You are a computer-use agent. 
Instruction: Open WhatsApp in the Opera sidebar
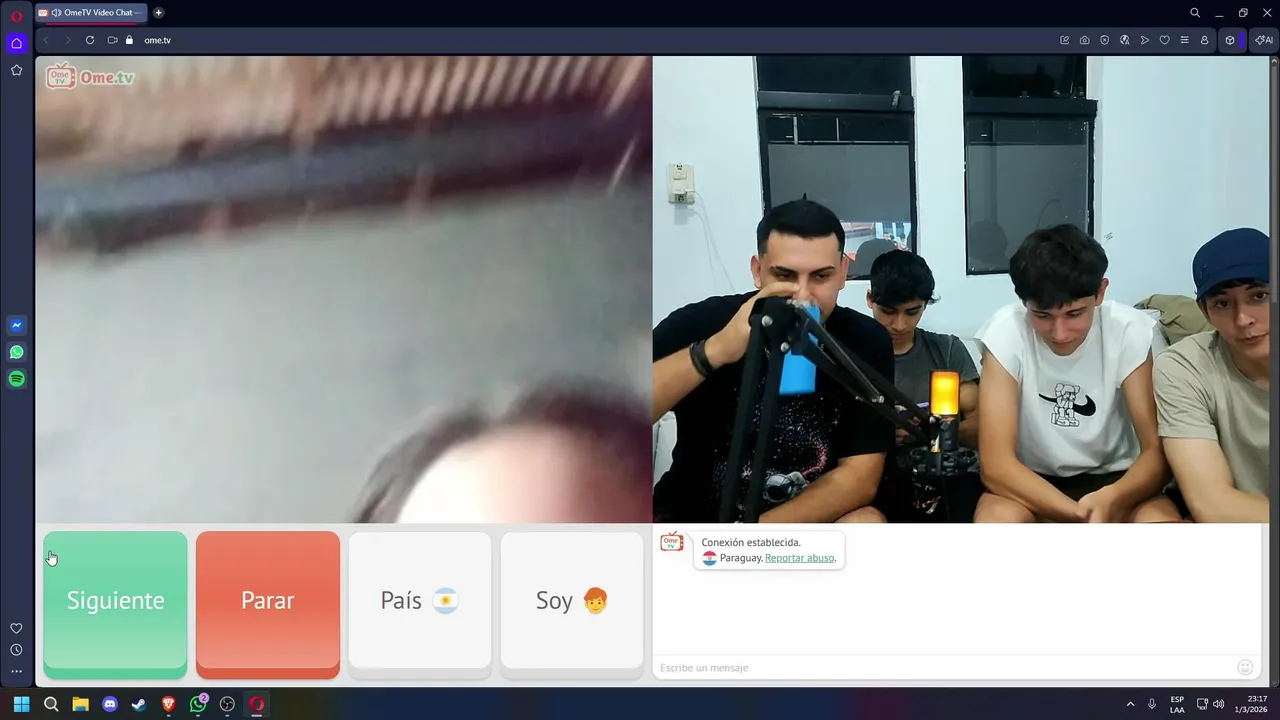click(x=16, y=352)
